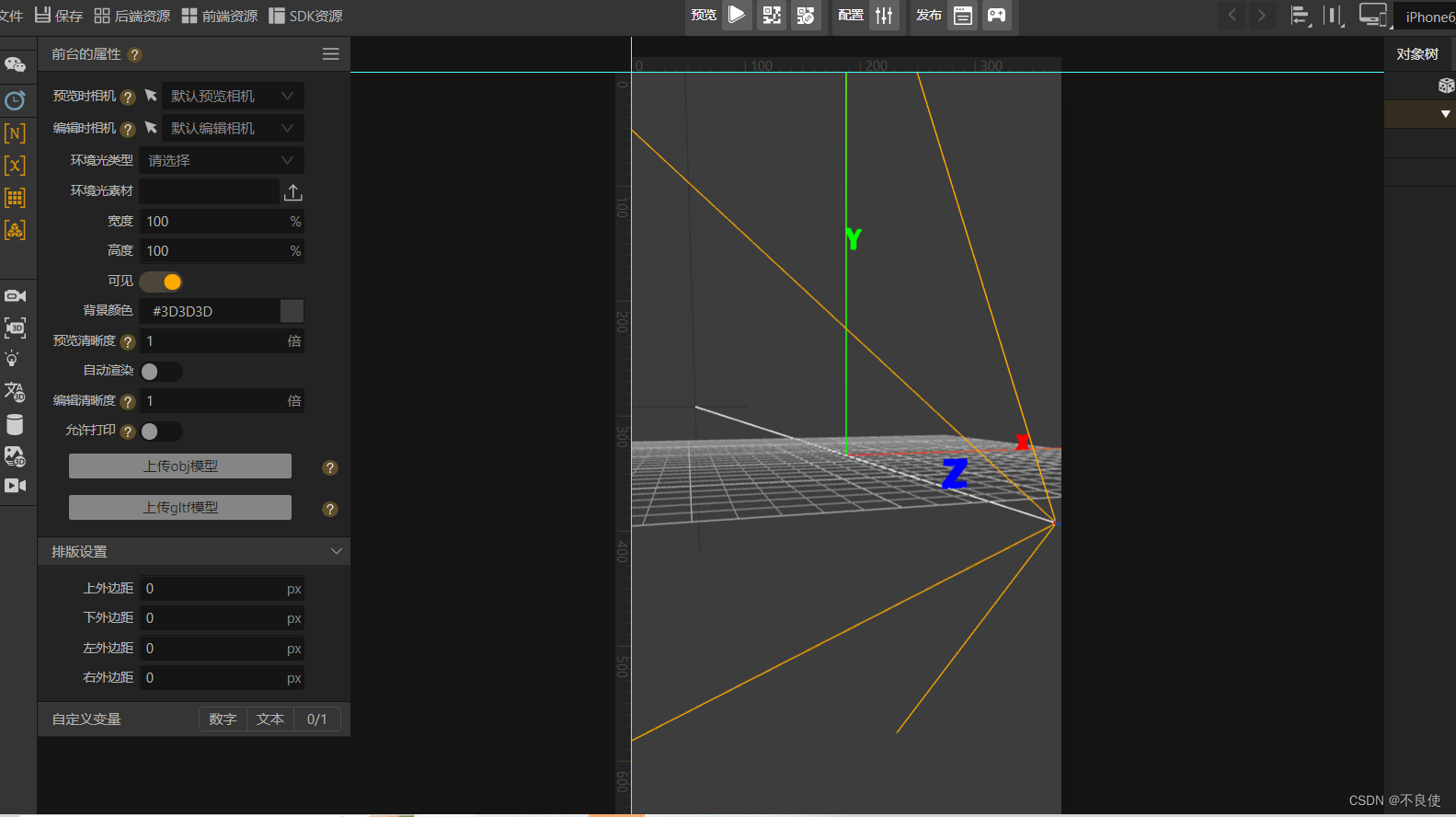The height and width of the screenshot is (817, 1456).
Task: Open the 预览时相机 camera dropdown
Action: (x=232, y=96)
